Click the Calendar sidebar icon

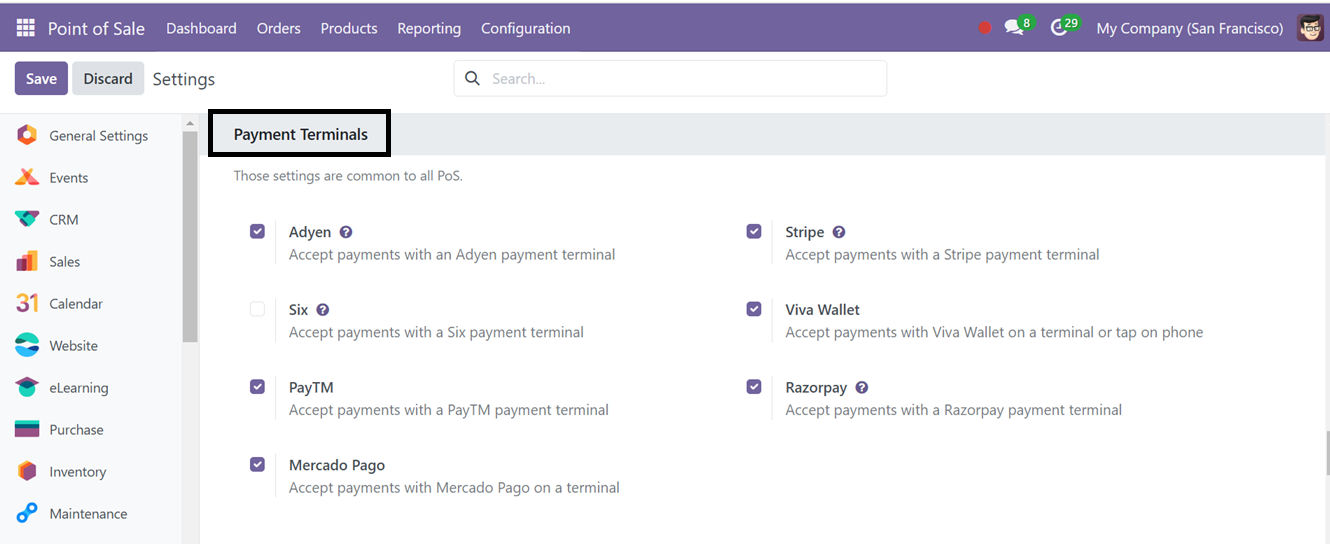point(27,303)
